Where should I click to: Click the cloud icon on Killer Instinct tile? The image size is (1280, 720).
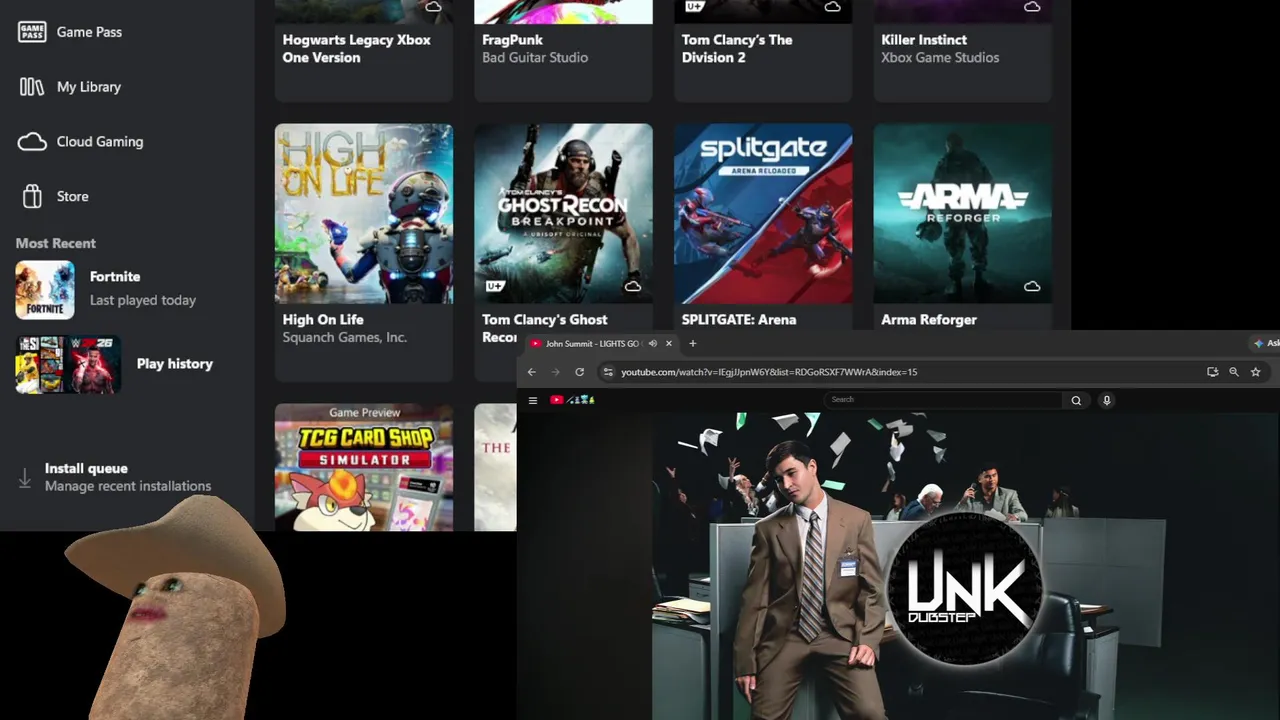pos(1032,7)
